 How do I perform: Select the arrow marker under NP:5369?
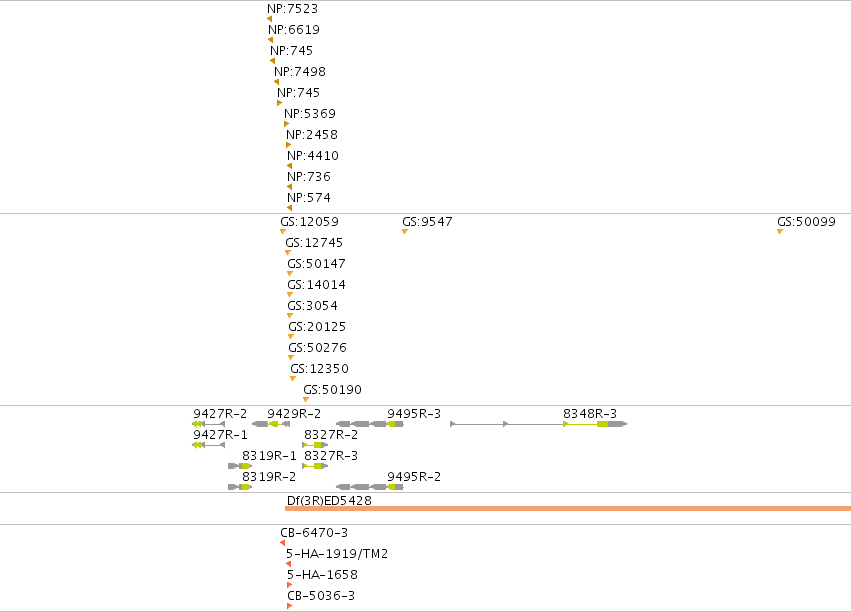tap(287, 124)
